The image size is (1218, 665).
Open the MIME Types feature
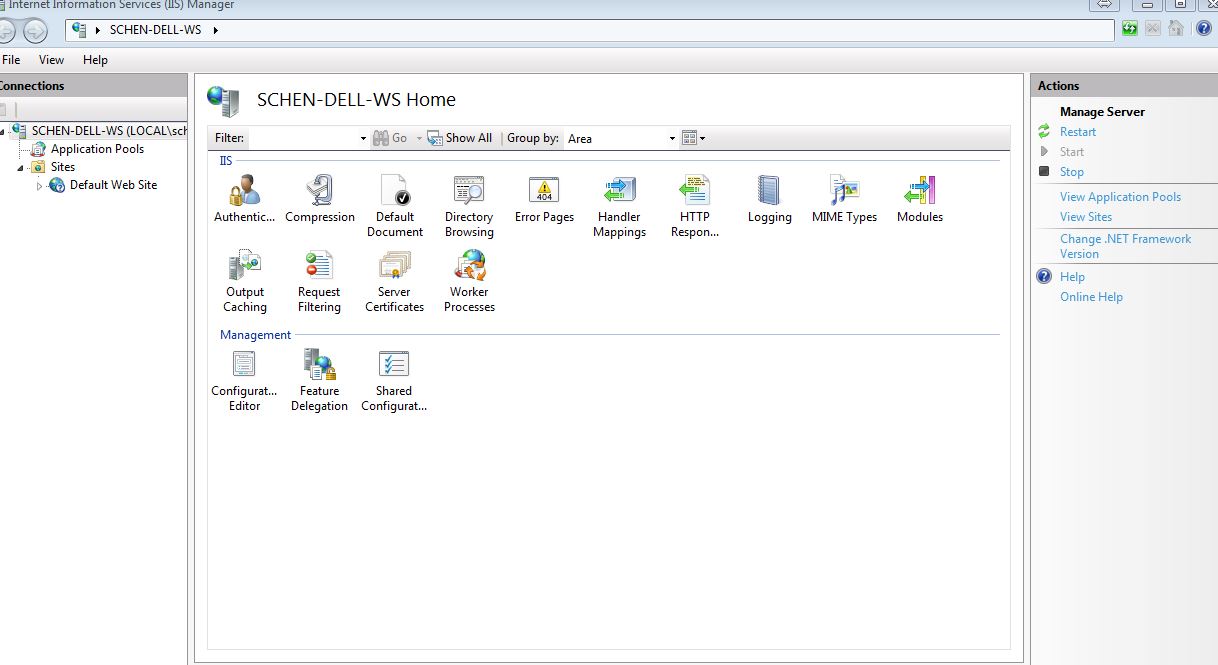pyautogui.click(x=843, y=194)
